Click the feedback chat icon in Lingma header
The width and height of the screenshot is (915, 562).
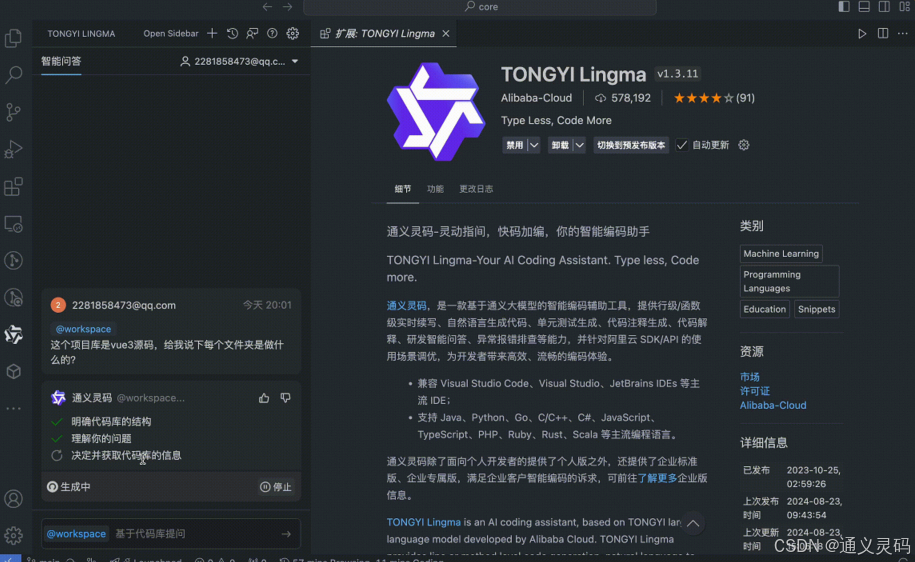(252, 33)
